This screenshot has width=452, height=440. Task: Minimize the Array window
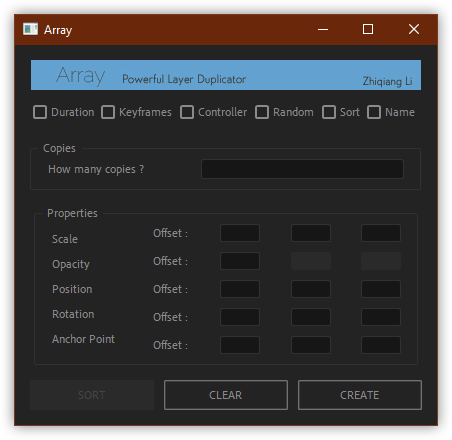pos(323,29)
